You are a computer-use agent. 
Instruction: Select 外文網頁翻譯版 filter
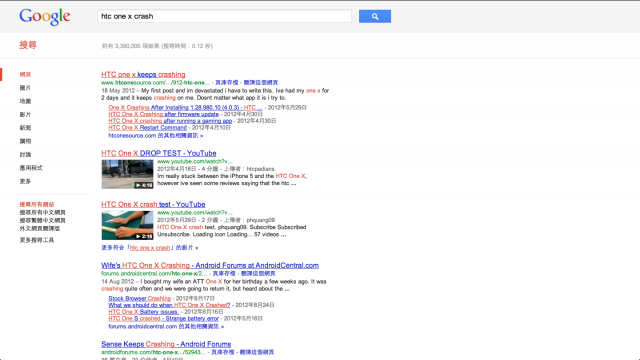[x=40, y=228]
